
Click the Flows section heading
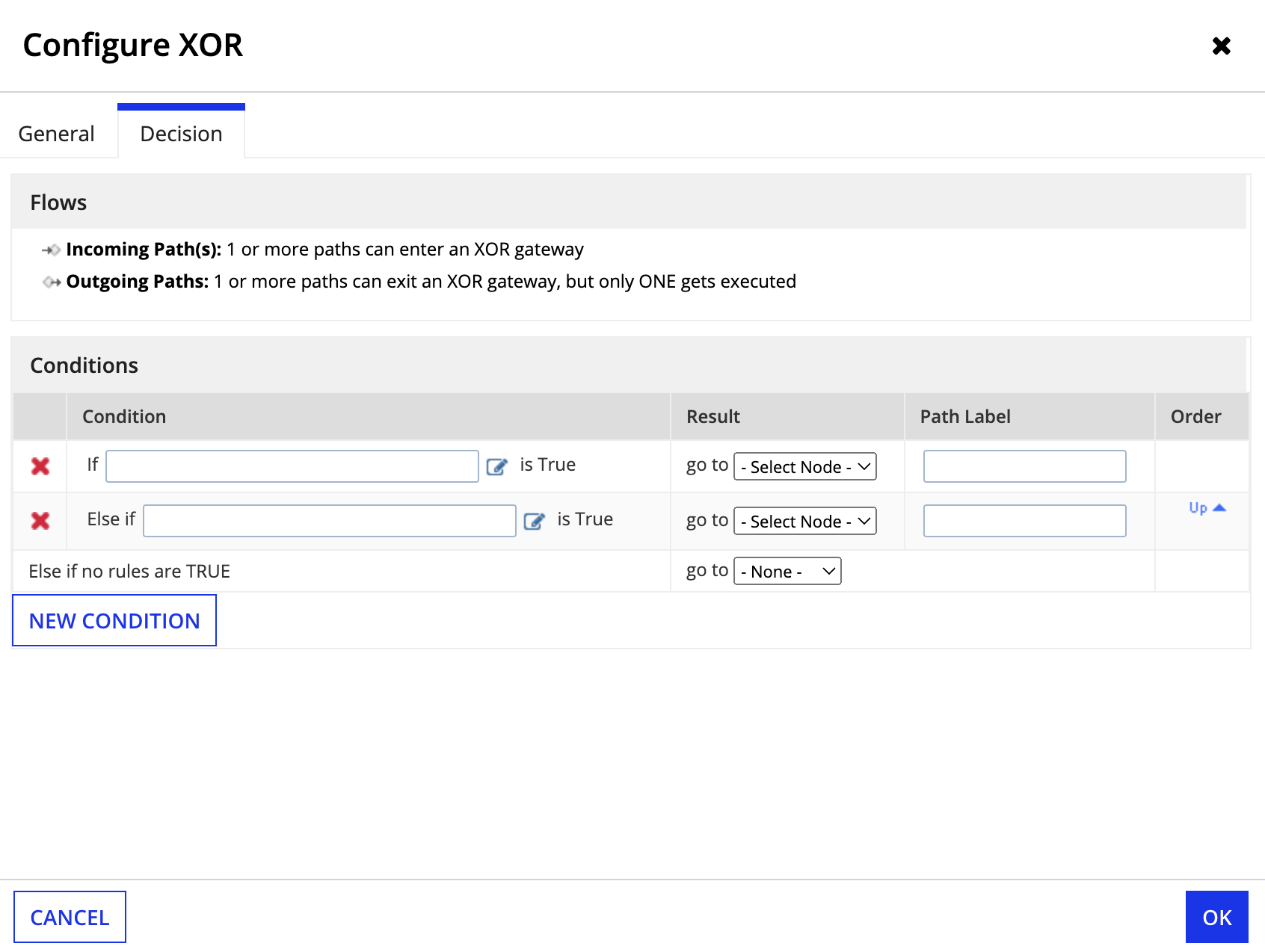click(x=58, y=203)
